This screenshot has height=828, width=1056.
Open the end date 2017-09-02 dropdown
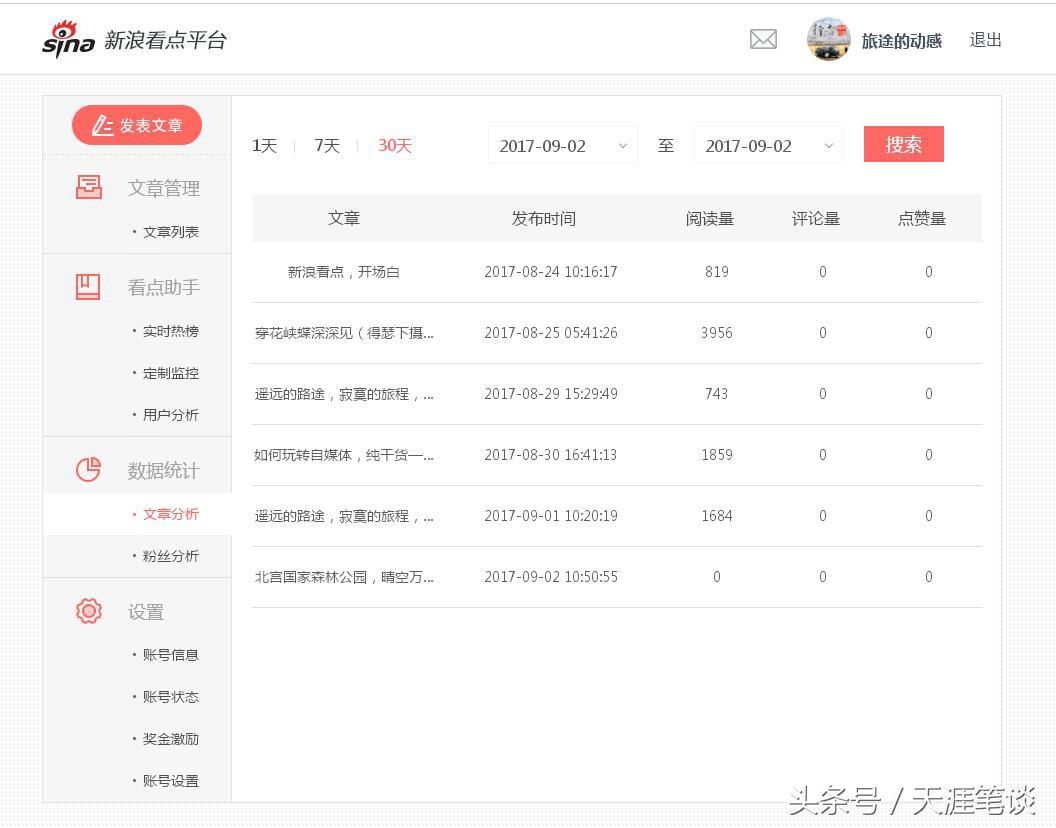768,145
